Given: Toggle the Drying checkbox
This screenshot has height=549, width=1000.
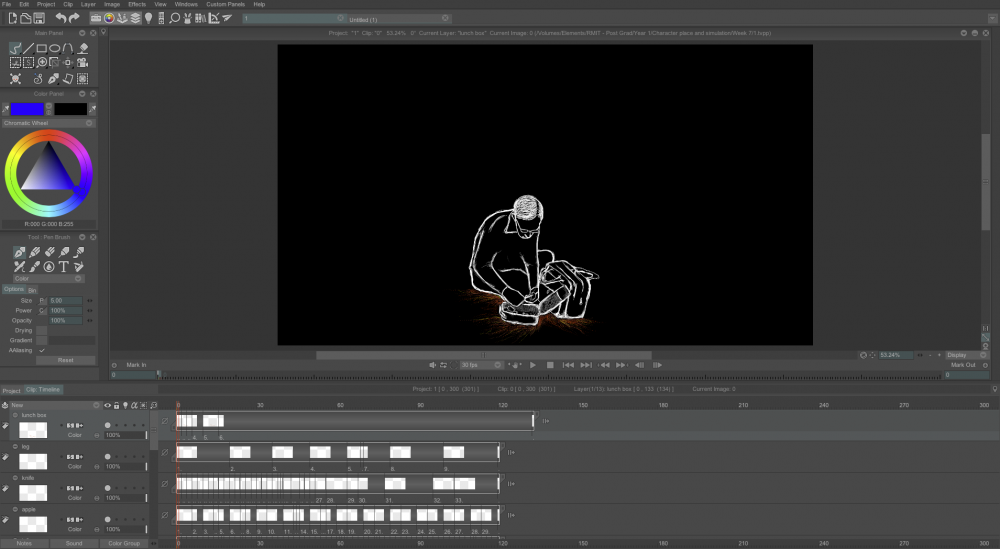Looking at the screenshot, I should coord(42,330).
